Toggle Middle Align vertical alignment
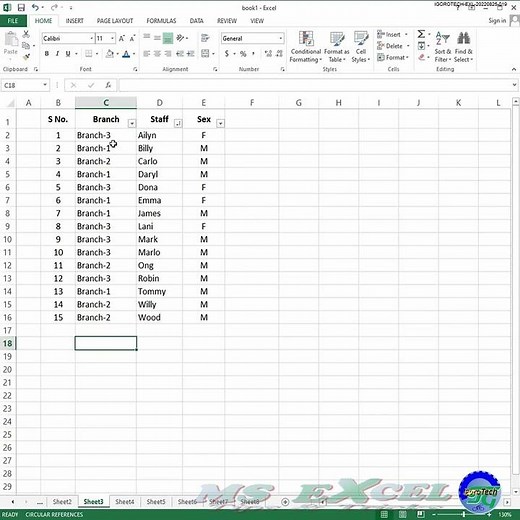The image size is (520, 520). 157,38
